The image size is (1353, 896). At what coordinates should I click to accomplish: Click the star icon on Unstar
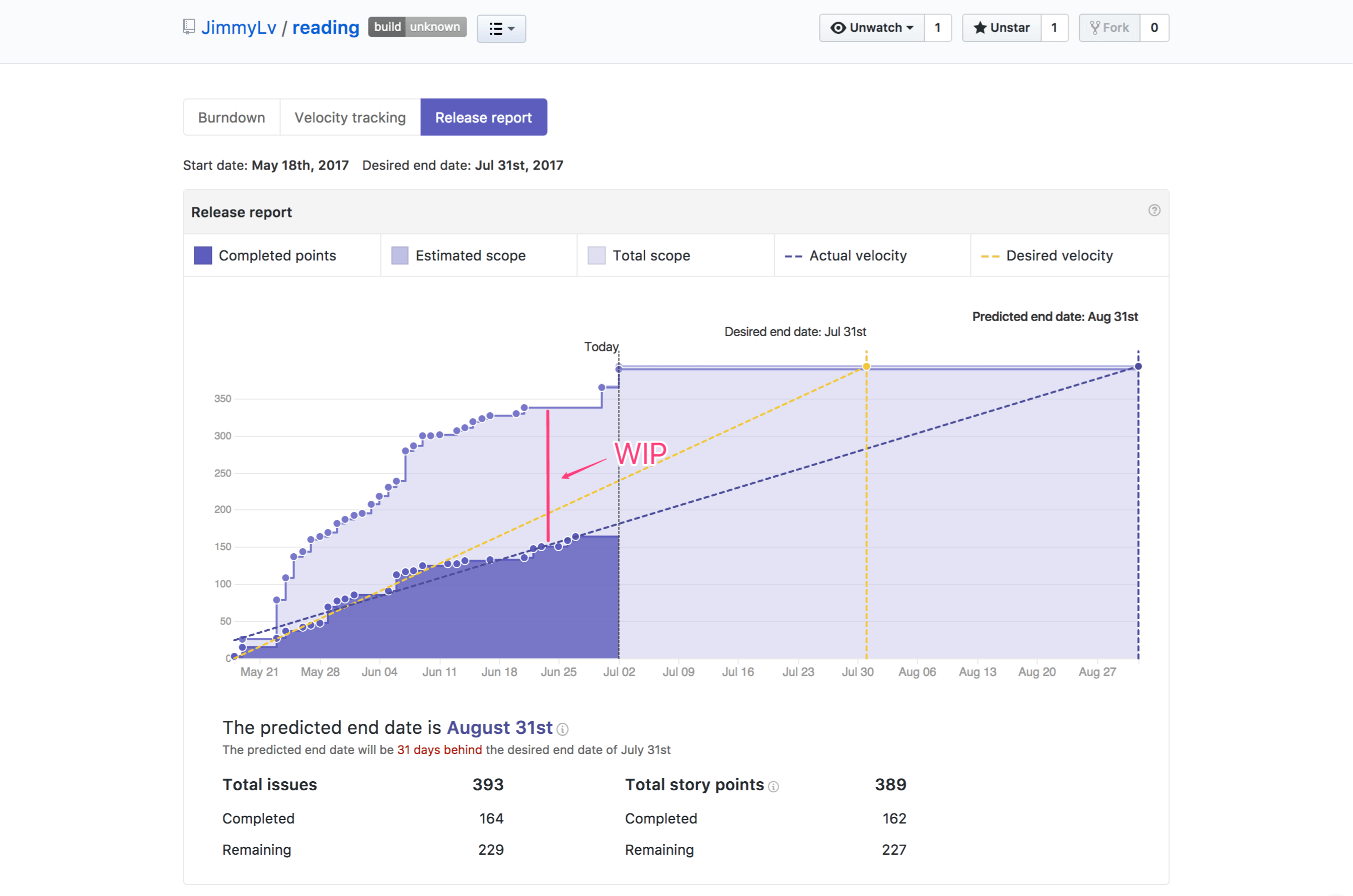point(980,27)
